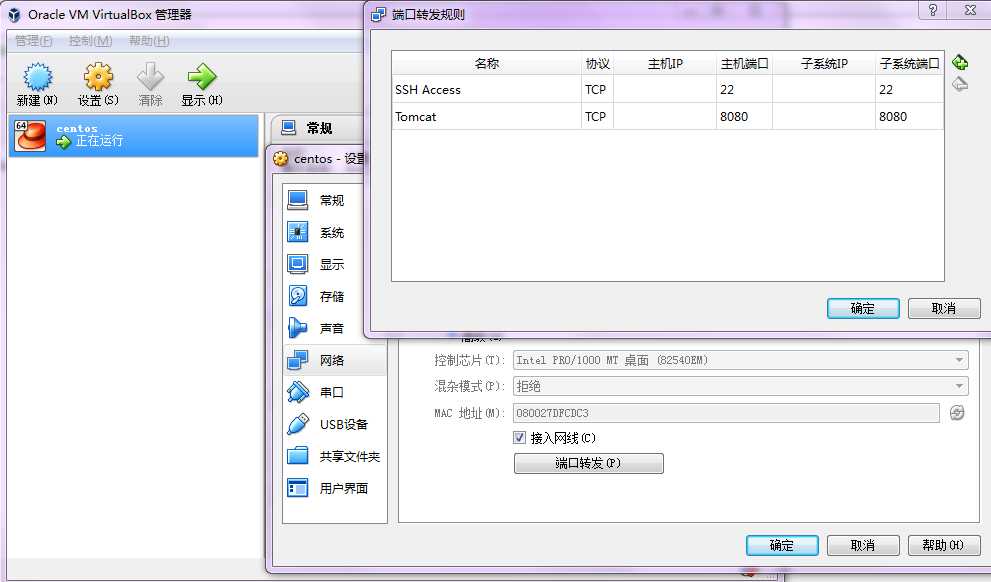The height and width of the screenshot is (582, 991).
Task: Click 主机IP column header
Action: [665, 63]
